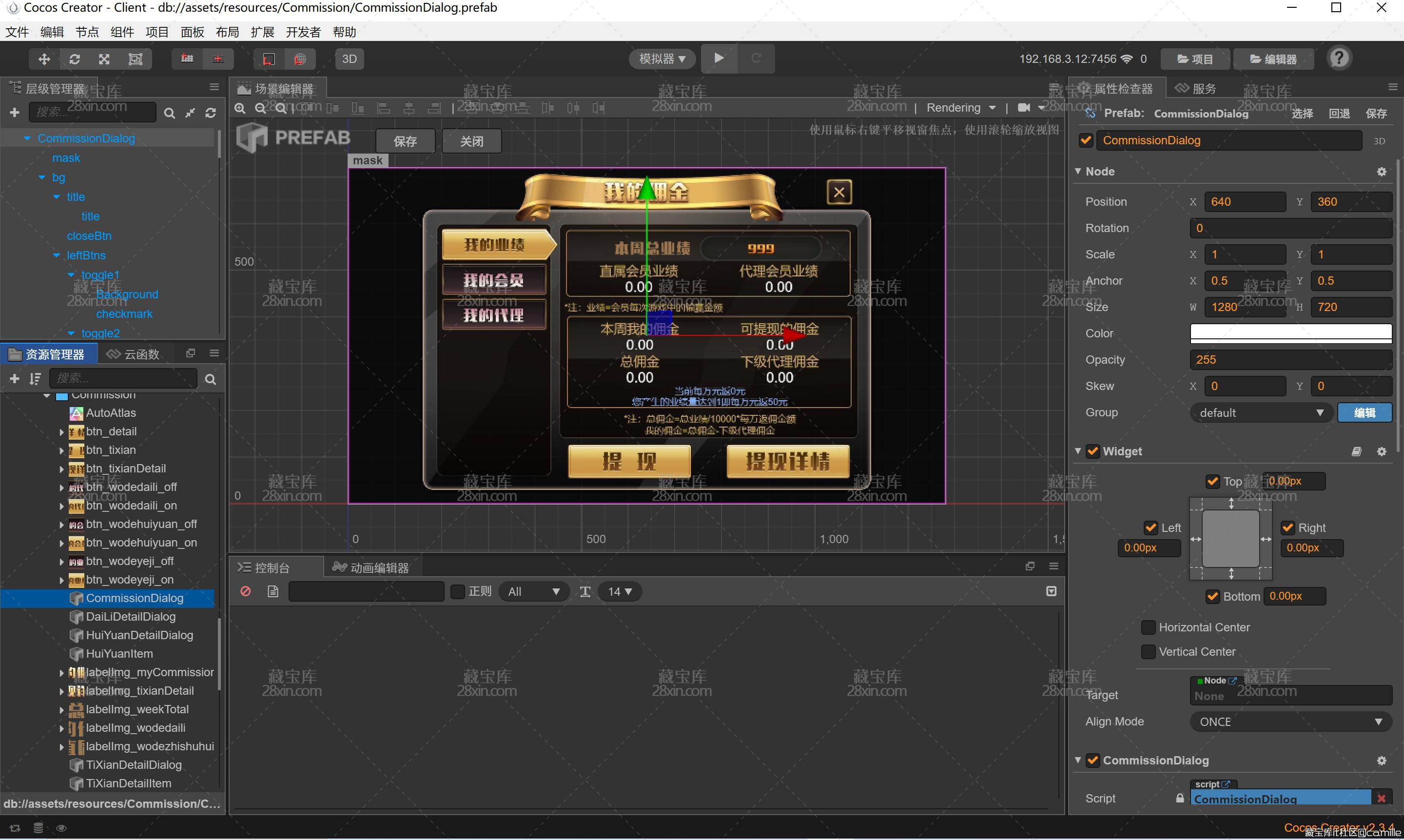Viewport: 1404px width, 840px height.
Task: Open the Align Mode ONCE dropdown
Action: pyautogui.click(x=1291, y=722)
